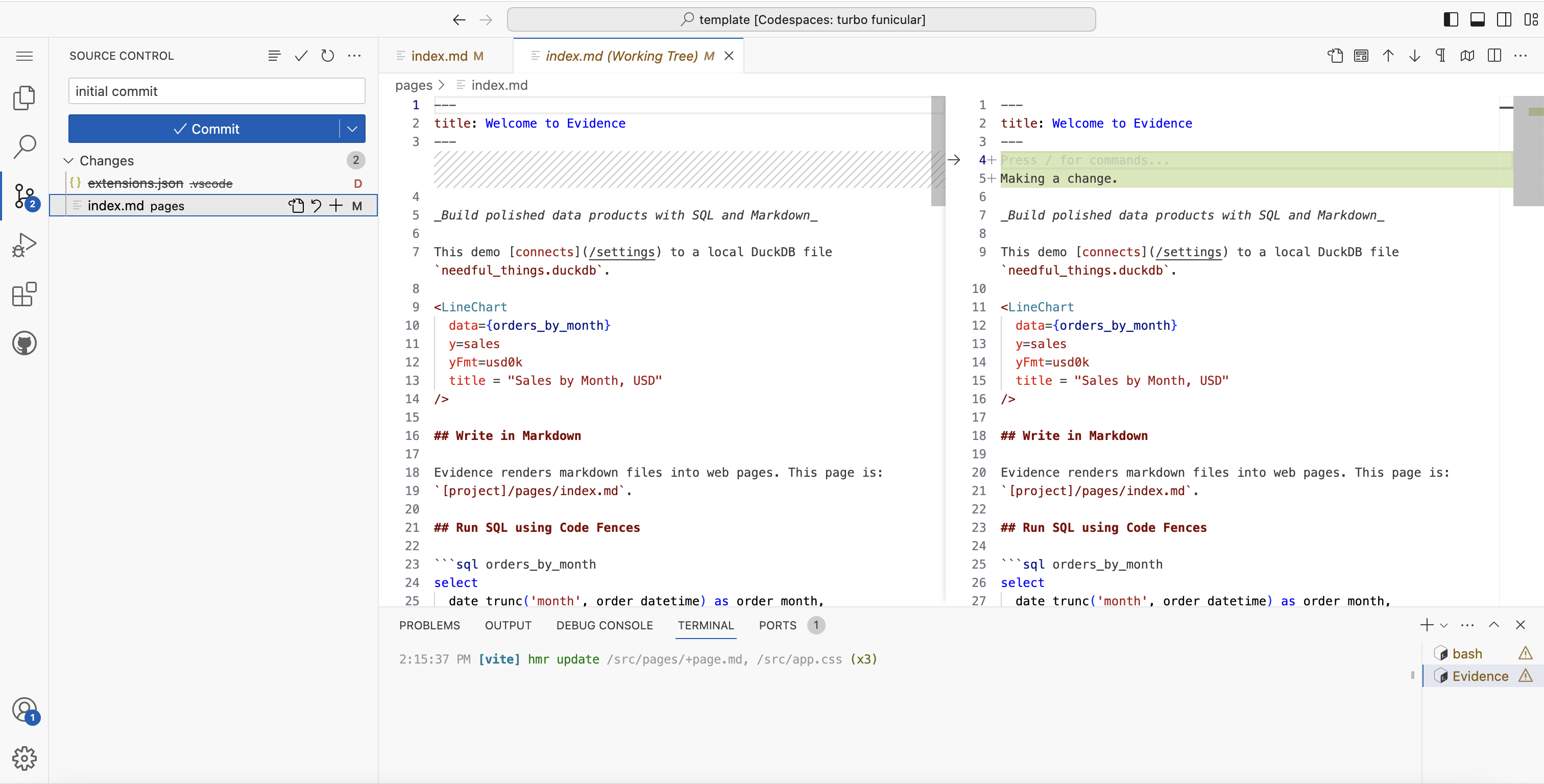Screen dimensions: 1544x784
Task: Open the Manage gear menu
Action: click(x=25, y=758)
